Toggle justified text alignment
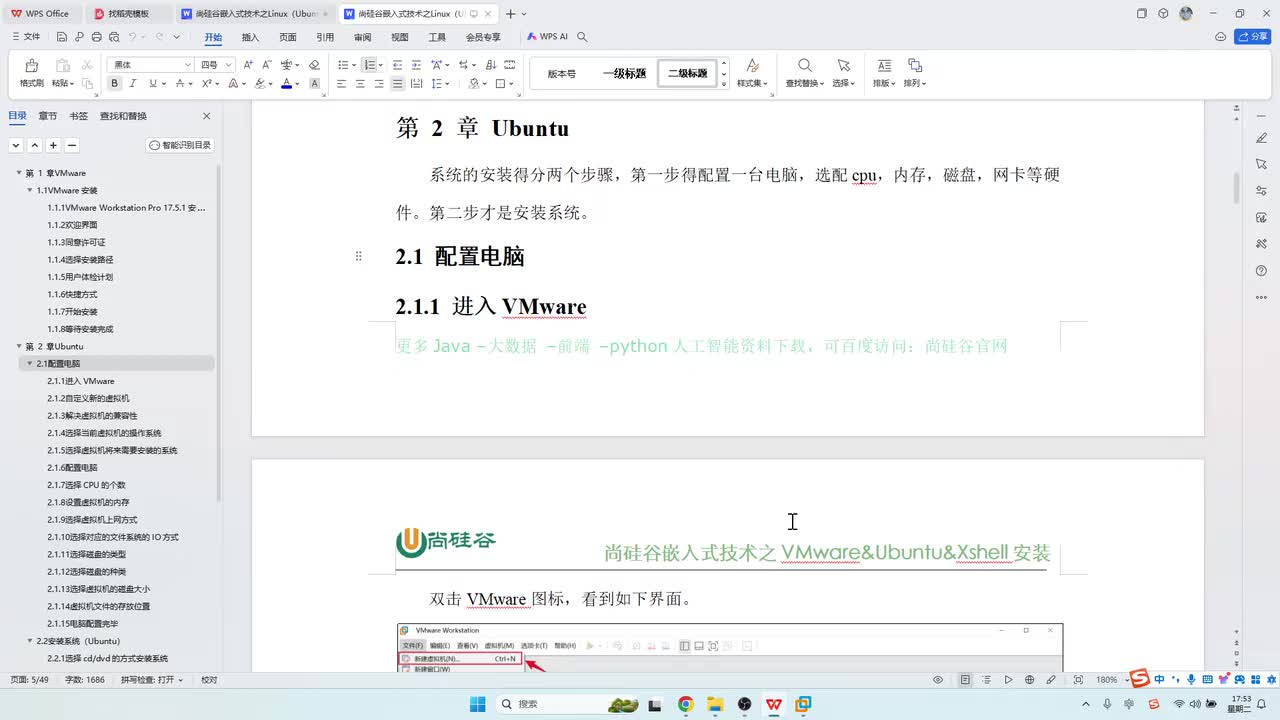The height and width of the screenshot is (720, 1280). (x=398, y=84)
